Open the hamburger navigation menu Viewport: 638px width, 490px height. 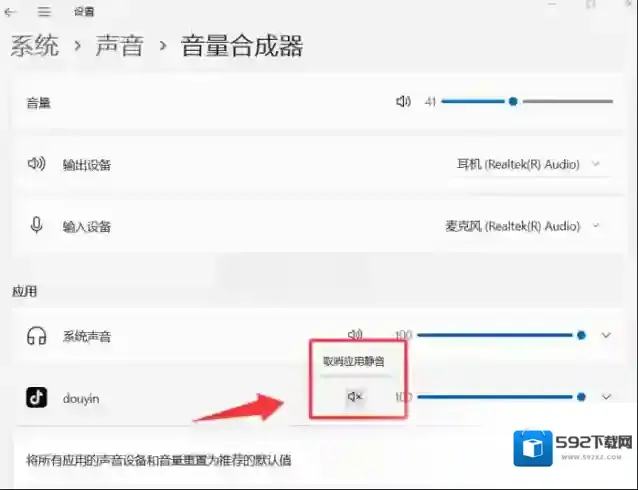pyautogui.click(x=44, y=12)
